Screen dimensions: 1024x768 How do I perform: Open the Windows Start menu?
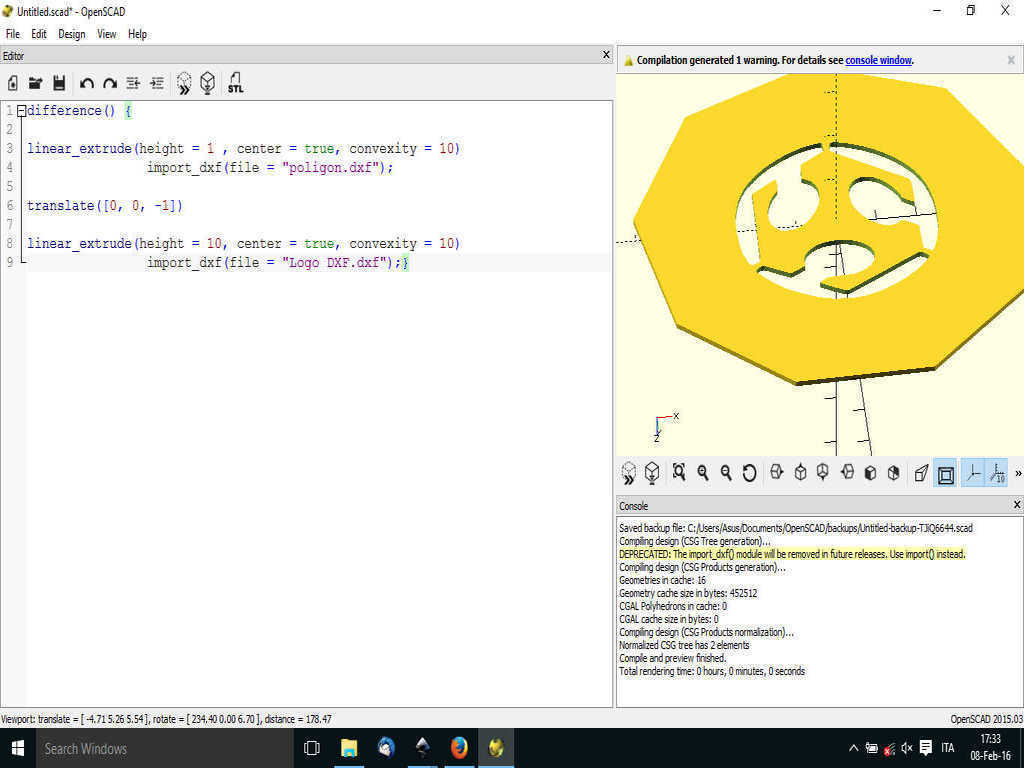[x=18, y=748]
